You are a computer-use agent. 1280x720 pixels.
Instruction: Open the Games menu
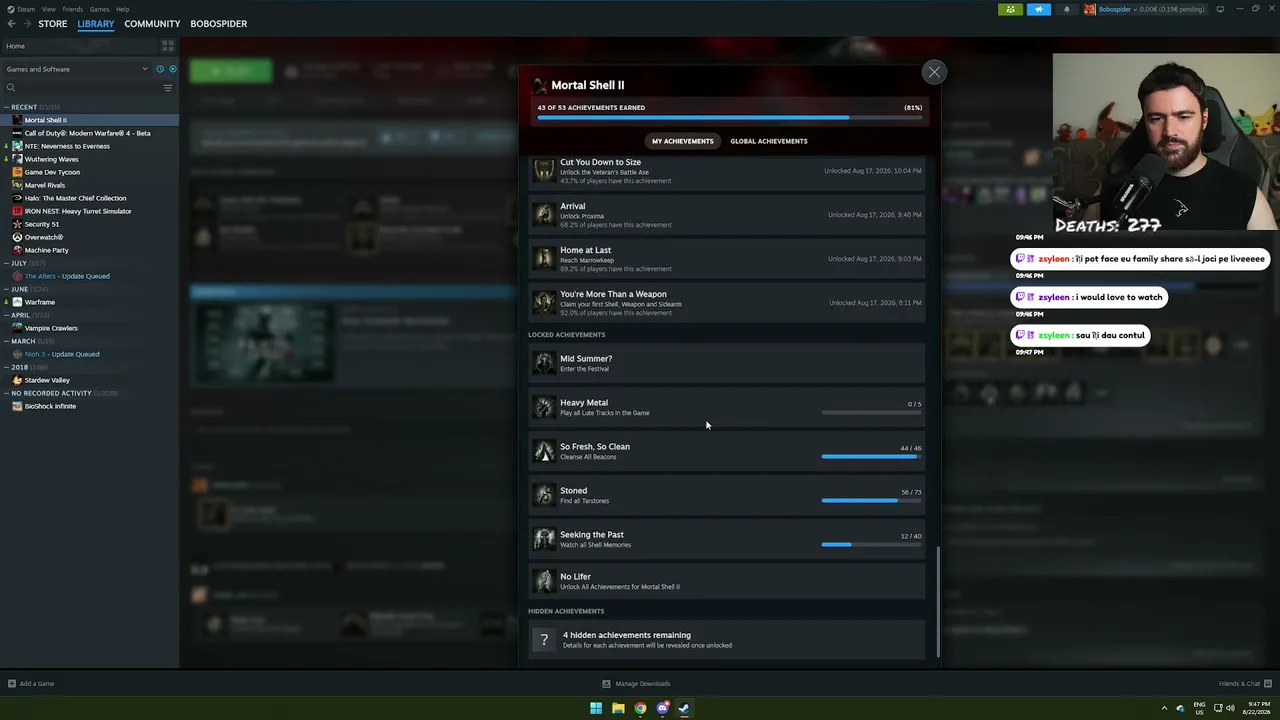(99, 9)
